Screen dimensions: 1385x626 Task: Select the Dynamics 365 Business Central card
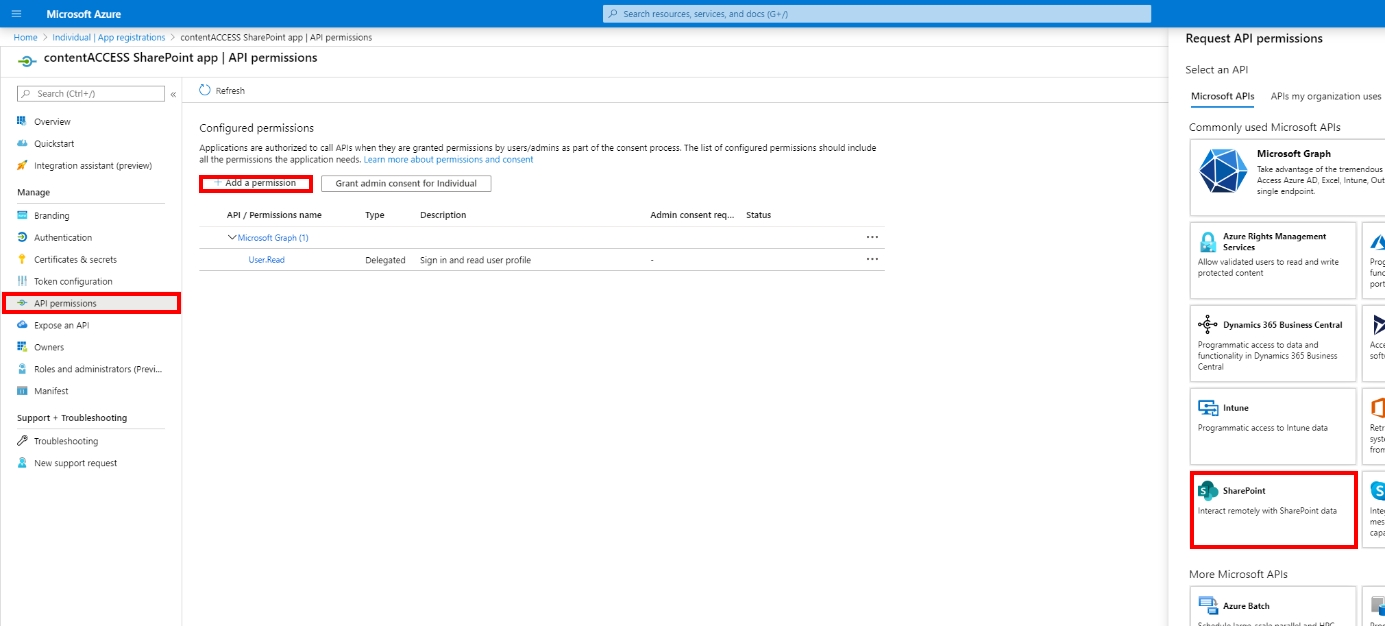click(1273, 344)
